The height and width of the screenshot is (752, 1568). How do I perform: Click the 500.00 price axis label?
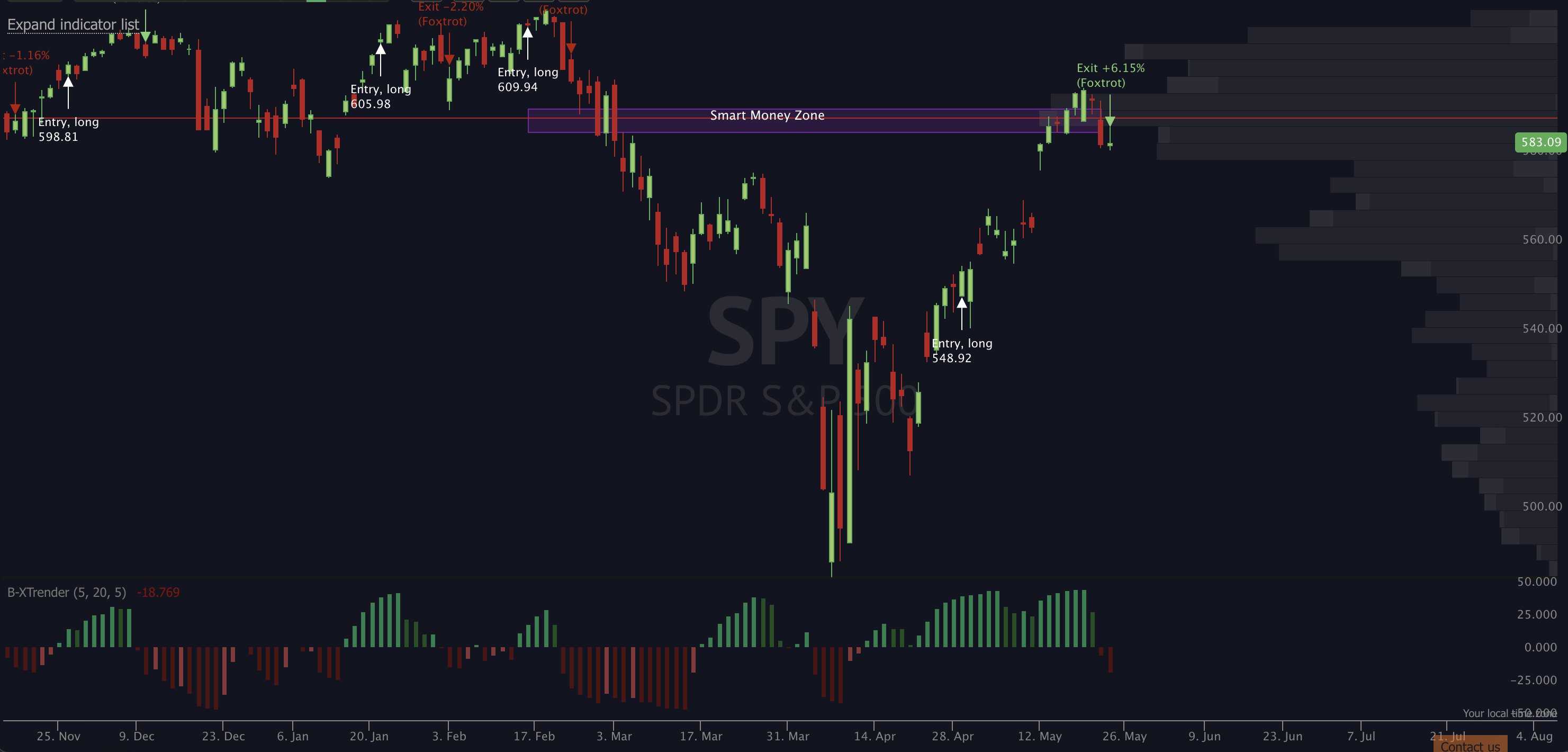(x=1542, y=506)
